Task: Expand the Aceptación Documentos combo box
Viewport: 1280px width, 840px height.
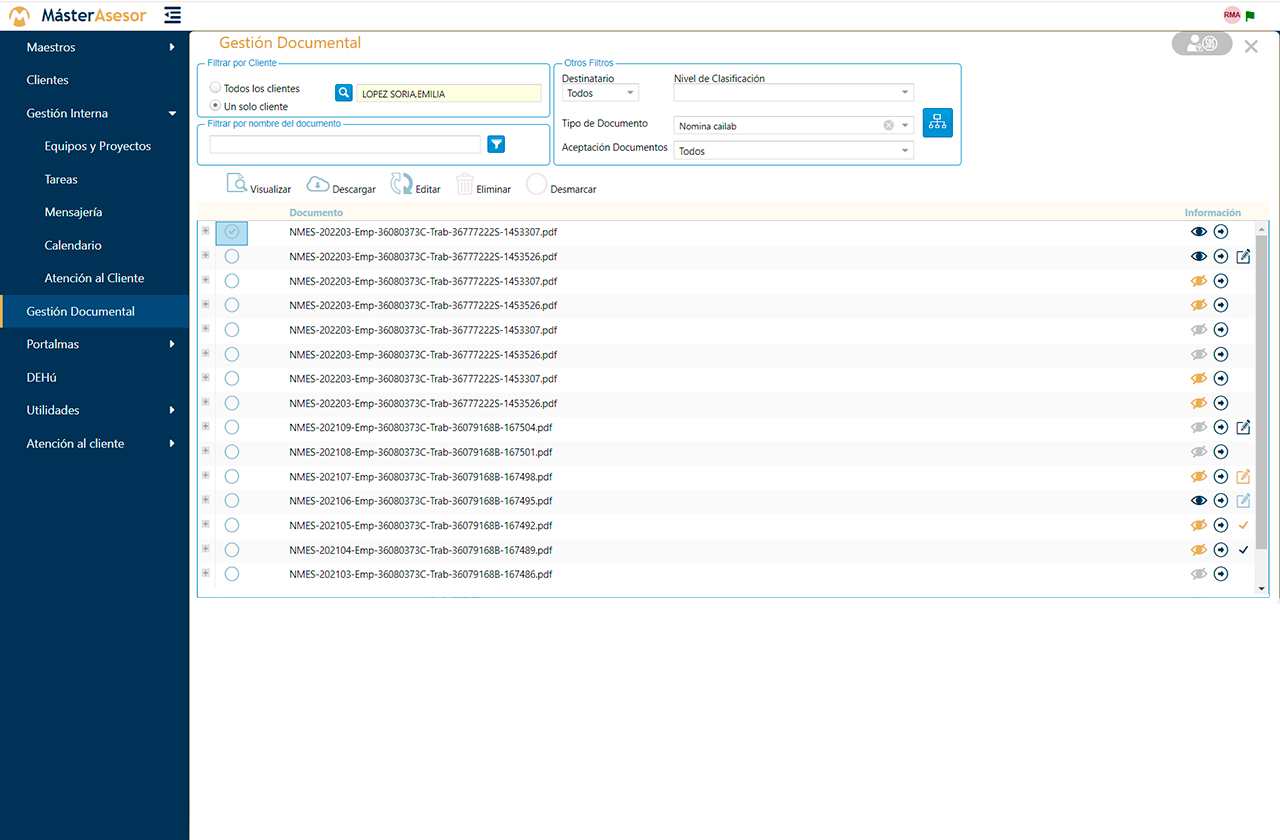Action: (x=793, y=151)
